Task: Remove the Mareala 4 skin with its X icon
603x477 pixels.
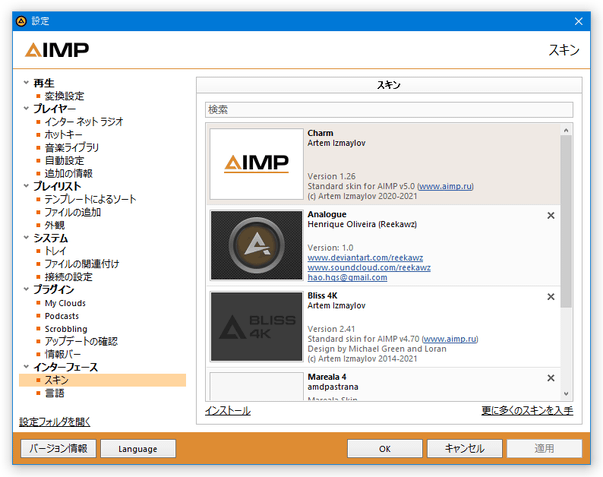Action: 551,378
